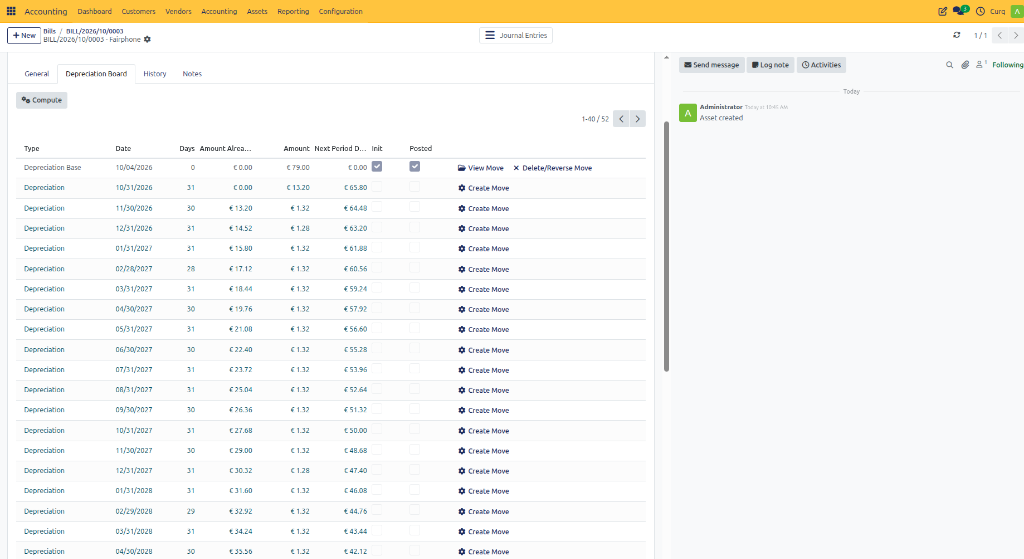Click the Following button
The image size is (1024, 559).
(1008, 65)
